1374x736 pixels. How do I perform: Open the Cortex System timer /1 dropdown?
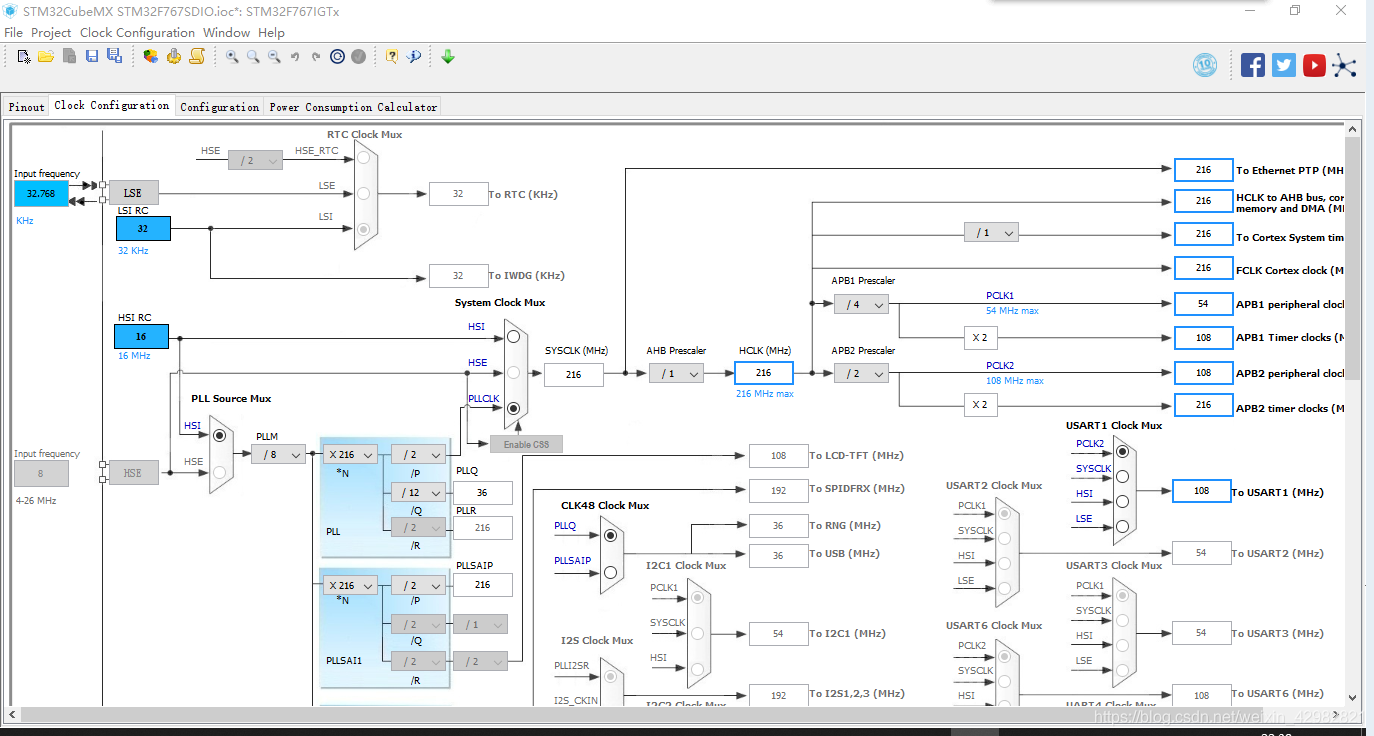click(991, 233)
